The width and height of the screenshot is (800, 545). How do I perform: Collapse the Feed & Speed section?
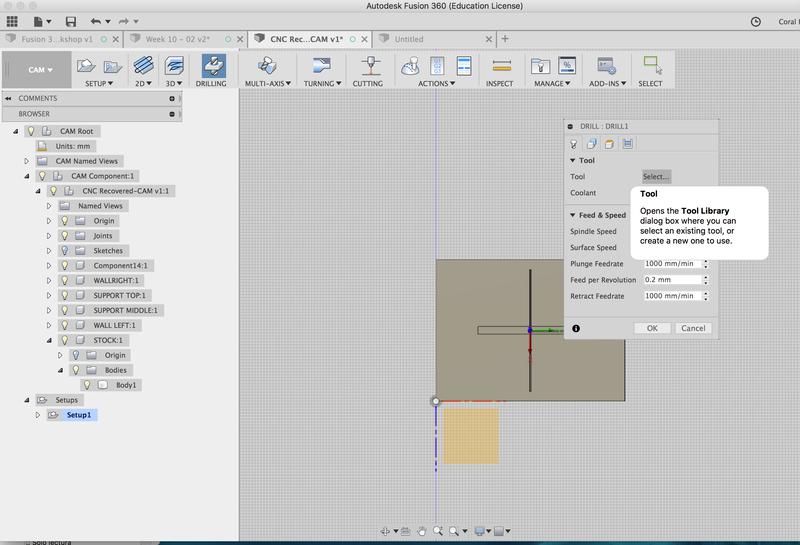point(572,215)
